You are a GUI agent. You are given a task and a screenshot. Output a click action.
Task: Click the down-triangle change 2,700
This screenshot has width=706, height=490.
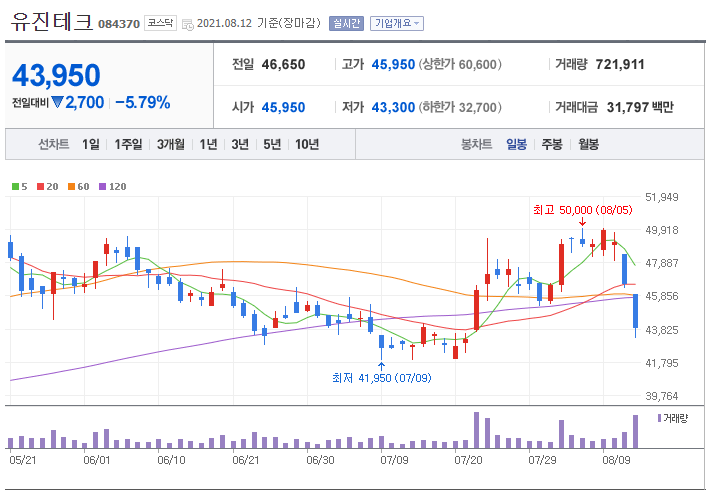click(77, 103)
